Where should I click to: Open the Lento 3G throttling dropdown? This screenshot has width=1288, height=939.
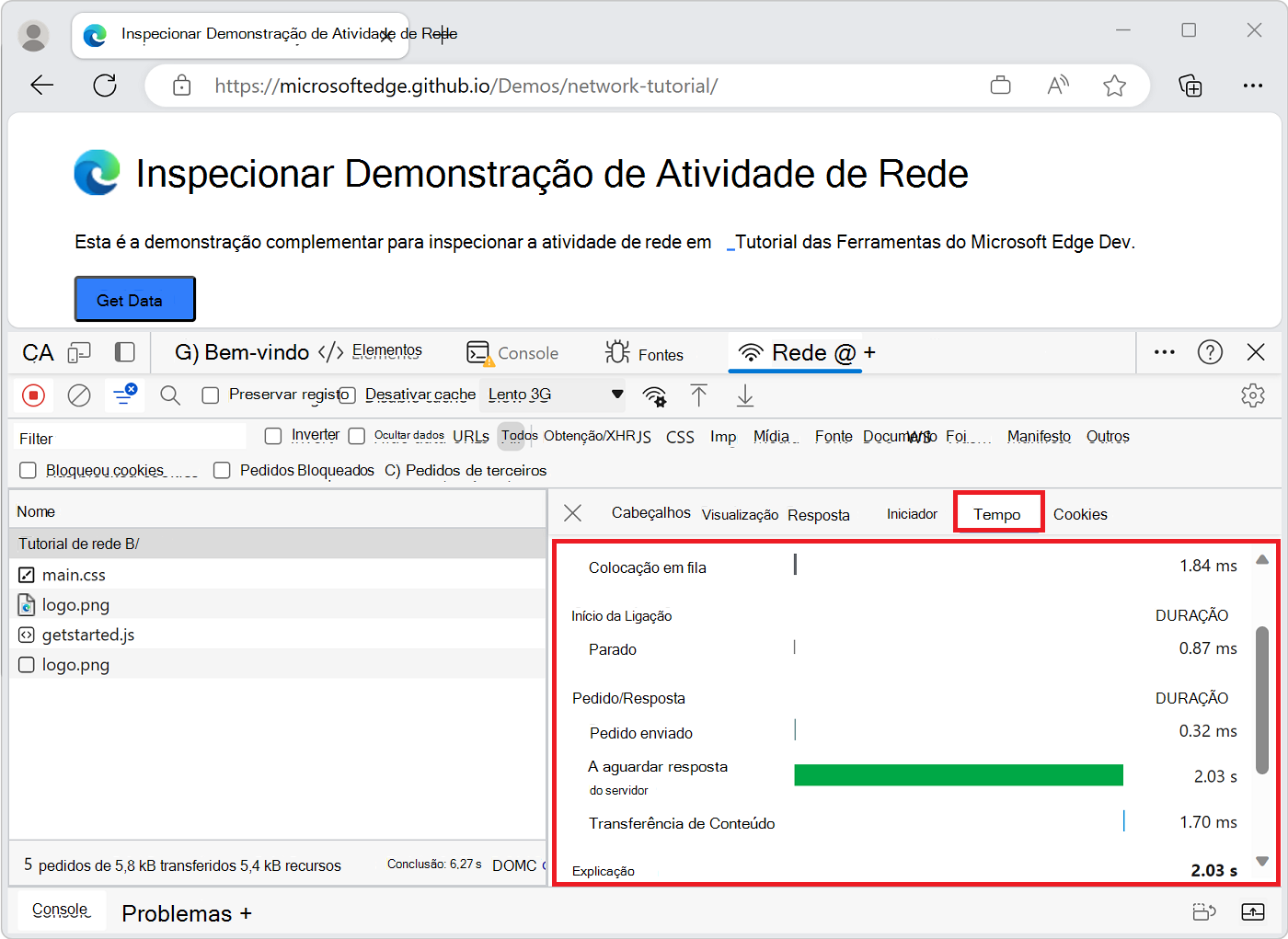pos(555,395)
